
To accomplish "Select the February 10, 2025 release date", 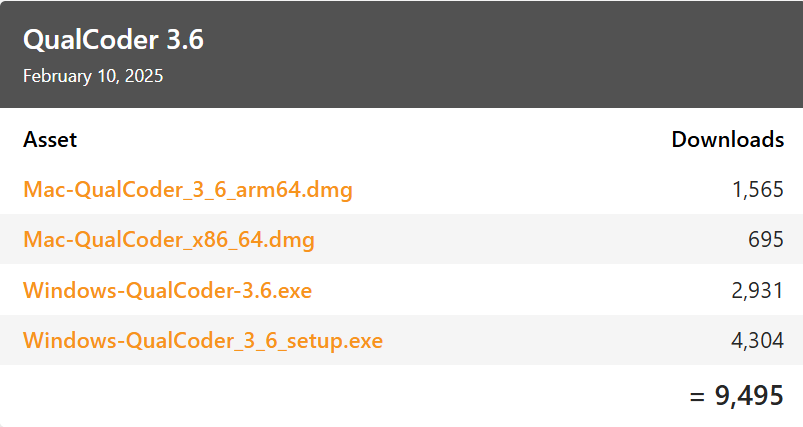I will pyautogui.click(x=93, y=76).
